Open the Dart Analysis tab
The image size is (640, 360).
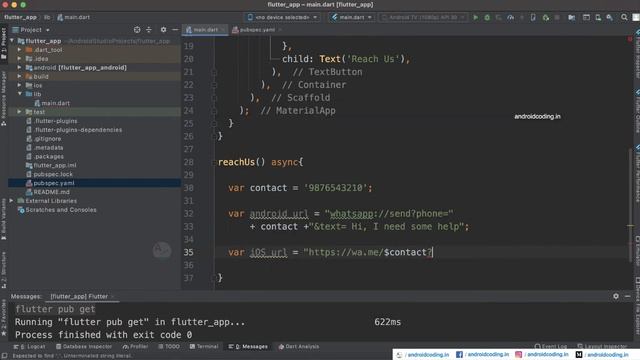pyautogui.click(x=299, y=347)
